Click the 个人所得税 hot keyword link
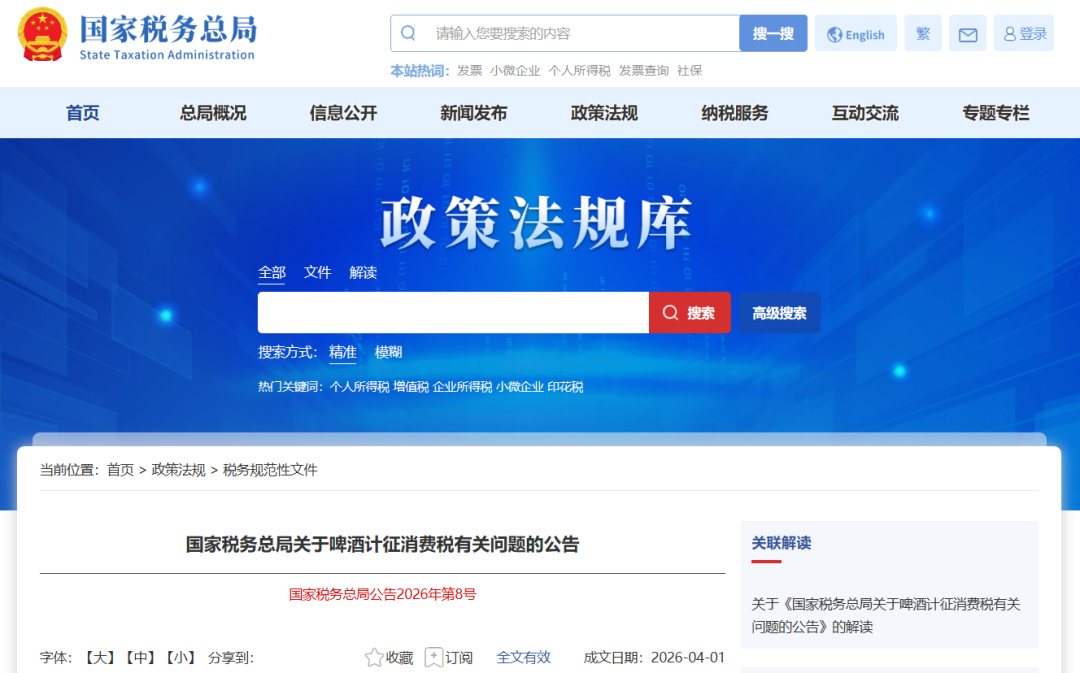The image size is (1080, 673). (359, 387)
